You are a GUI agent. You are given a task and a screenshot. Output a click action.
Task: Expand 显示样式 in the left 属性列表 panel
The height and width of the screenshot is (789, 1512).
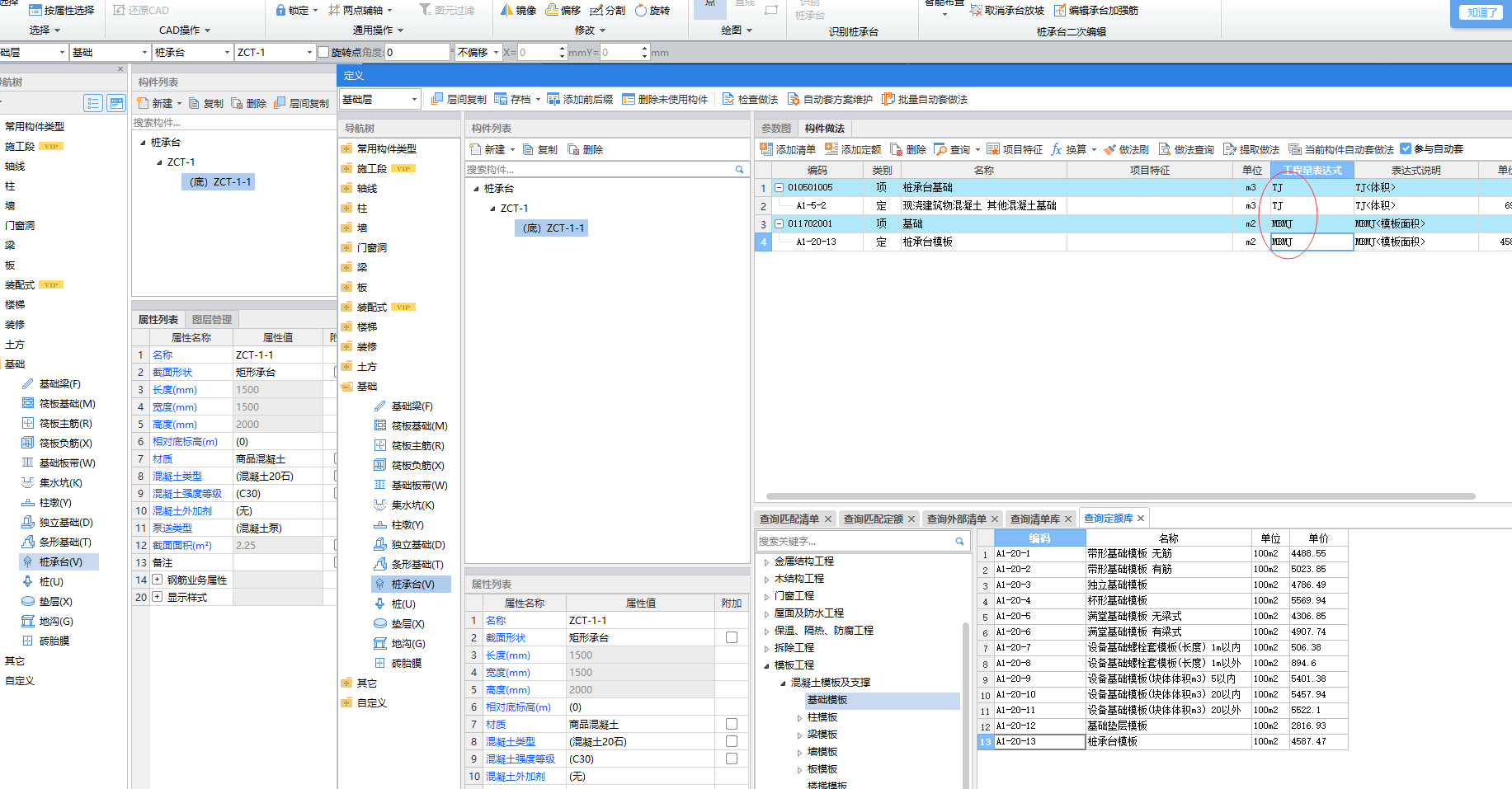[x=157, y=597]
